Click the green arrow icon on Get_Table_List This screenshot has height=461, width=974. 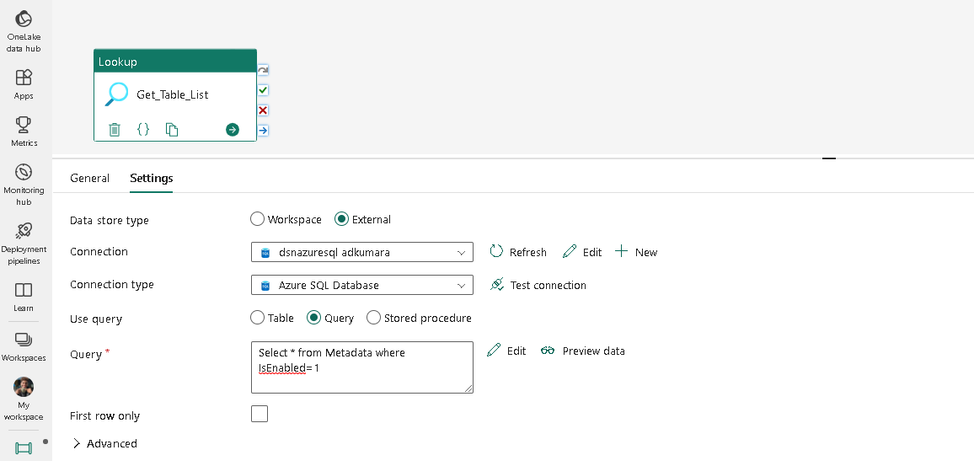232,129
